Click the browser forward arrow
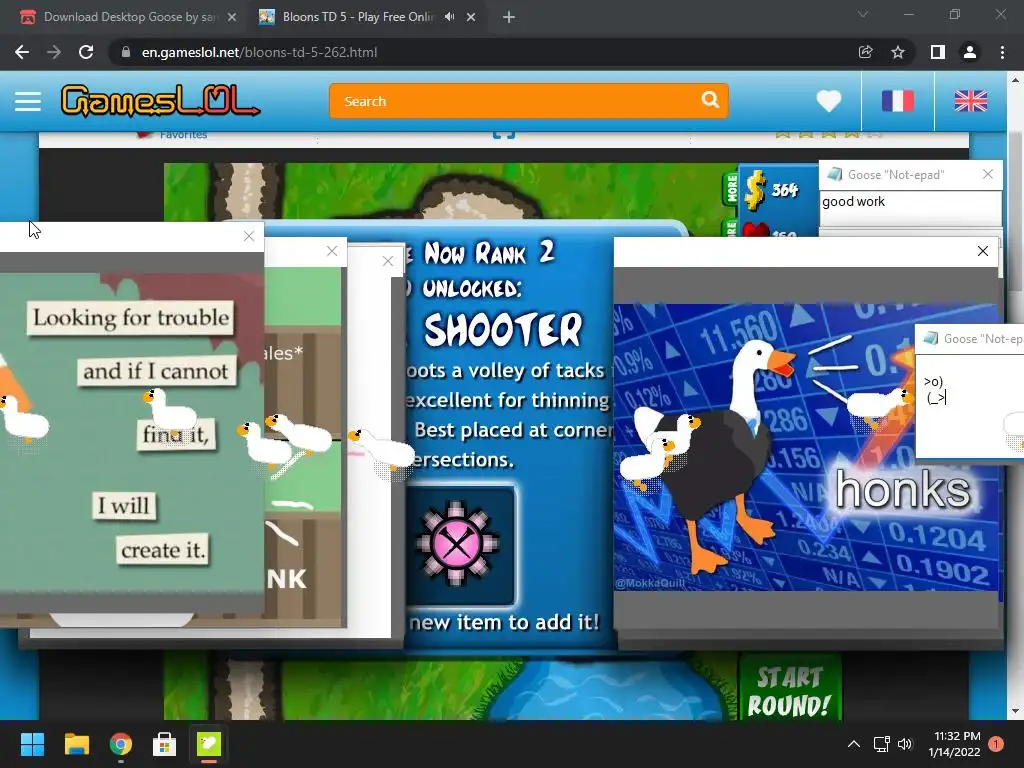This screenshot has height=768, width=1024. coord(54,52)
